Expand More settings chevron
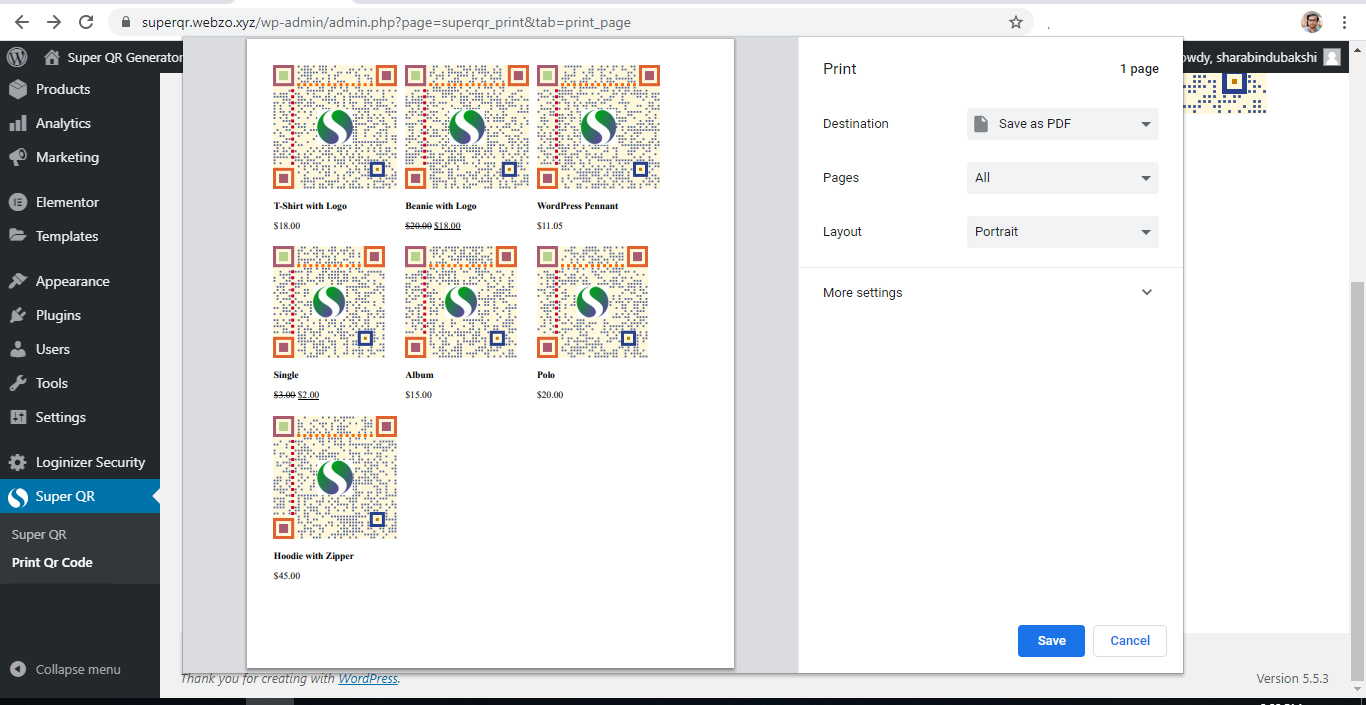 tap(1147, 293)
